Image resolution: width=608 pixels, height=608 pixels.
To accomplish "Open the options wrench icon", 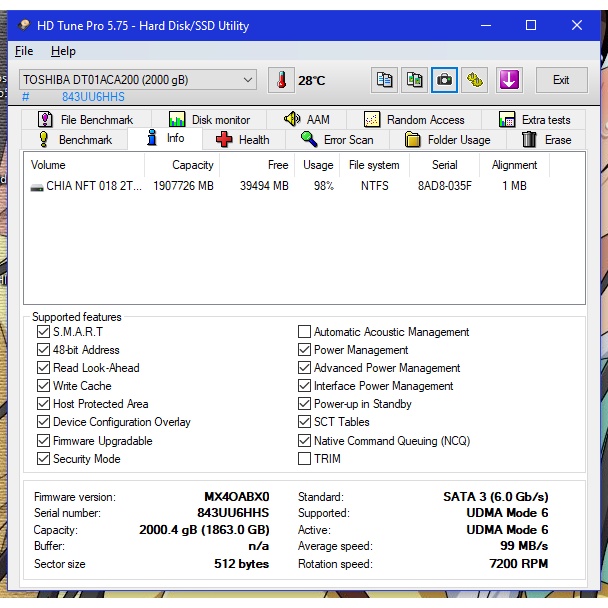I will point(475,80).
